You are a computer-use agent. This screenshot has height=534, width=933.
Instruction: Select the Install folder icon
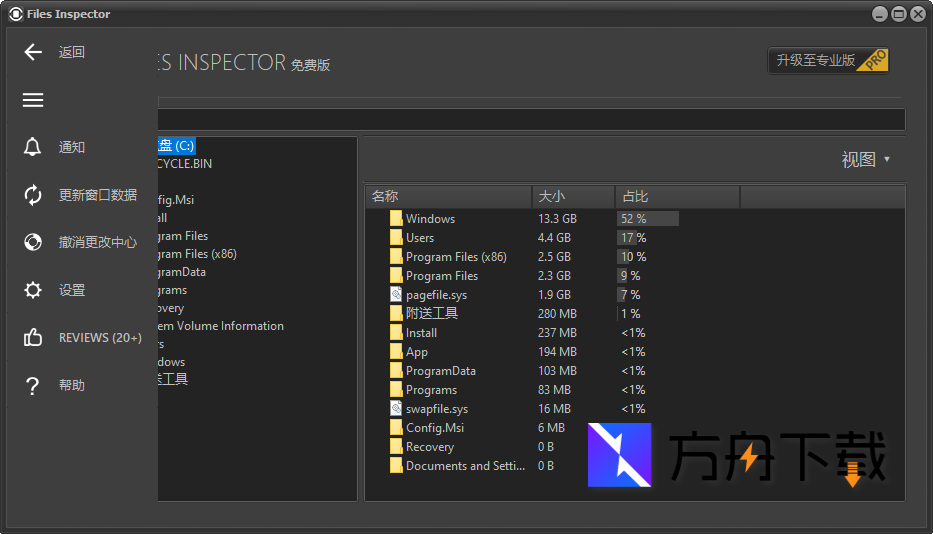[396, 332]
